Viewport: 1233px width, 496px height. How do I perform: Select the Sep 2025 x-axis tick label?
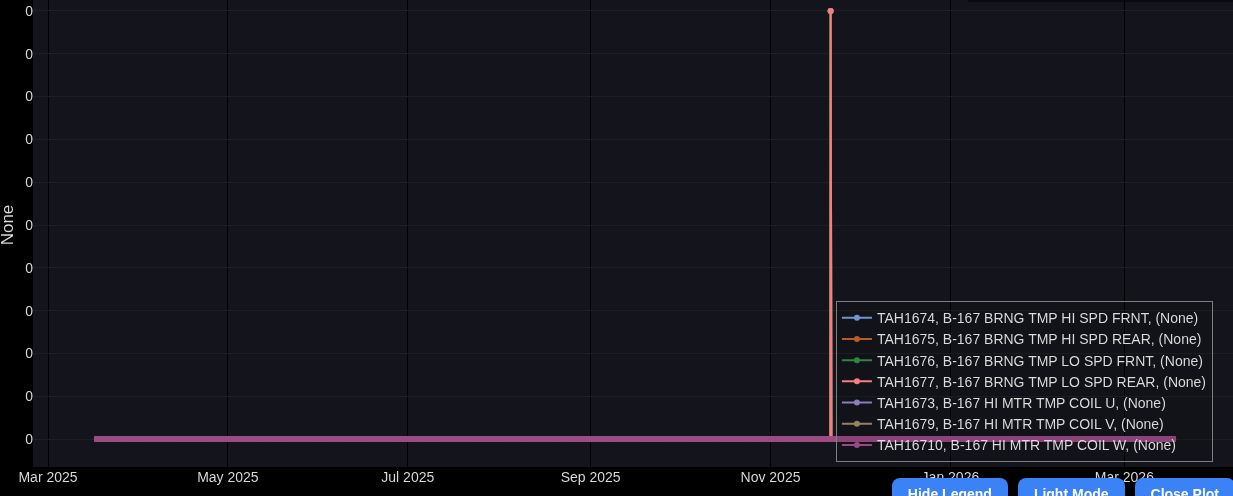click(x=590, y=477)
